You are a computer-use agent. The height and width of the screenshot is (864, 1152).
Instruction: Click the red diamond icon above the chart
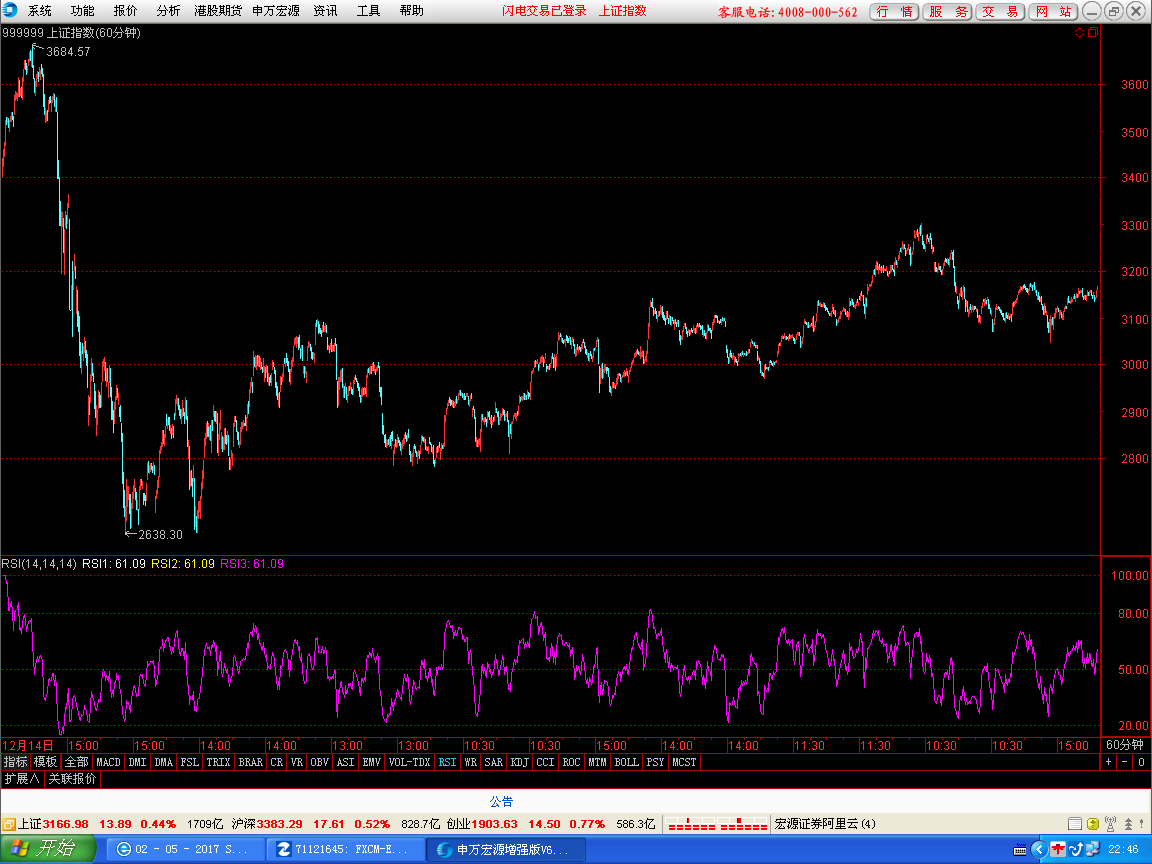click(x=1079, y=32)
